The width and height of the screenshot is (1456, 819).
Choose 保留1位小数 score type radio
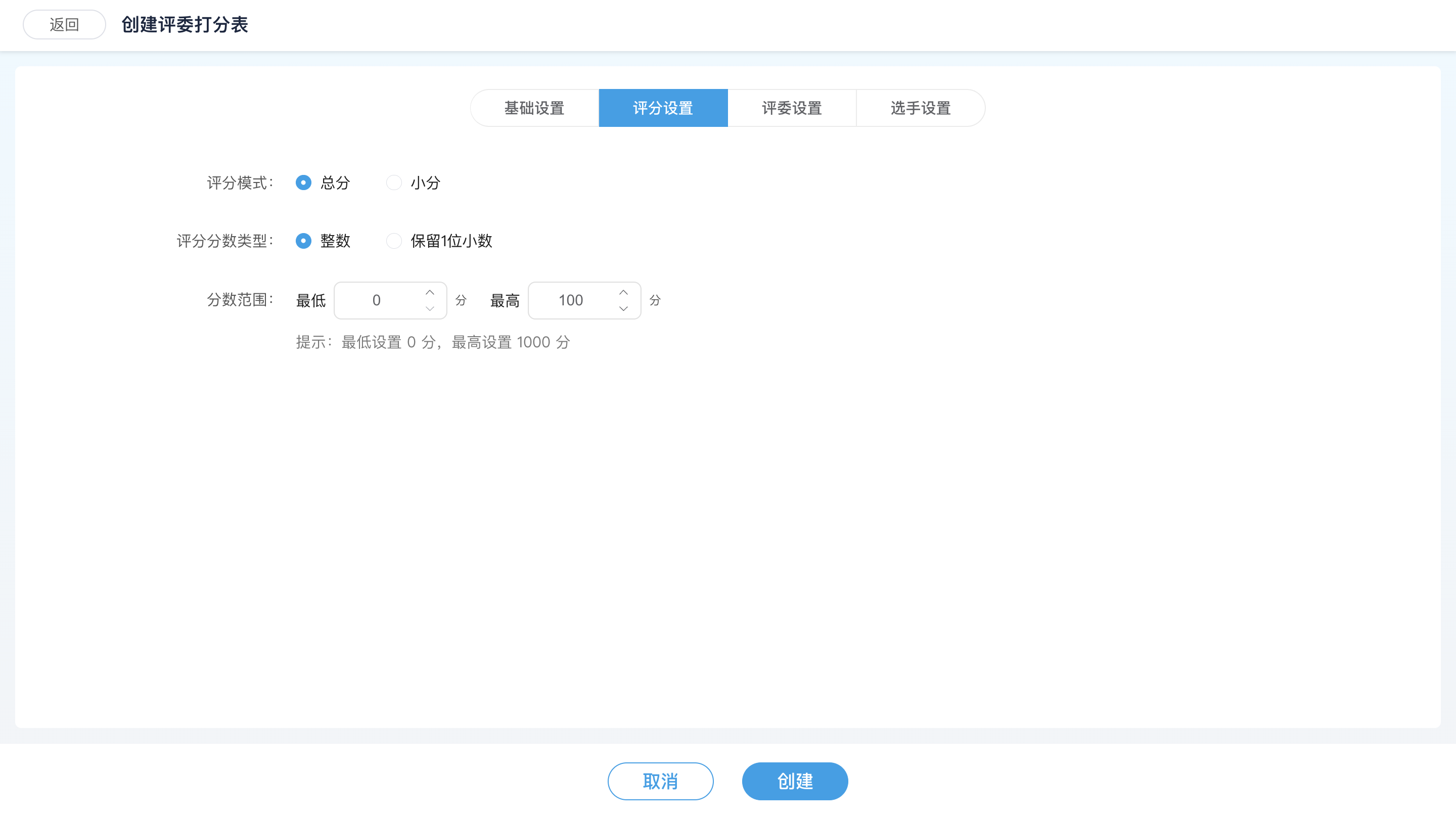coord(394,241)
